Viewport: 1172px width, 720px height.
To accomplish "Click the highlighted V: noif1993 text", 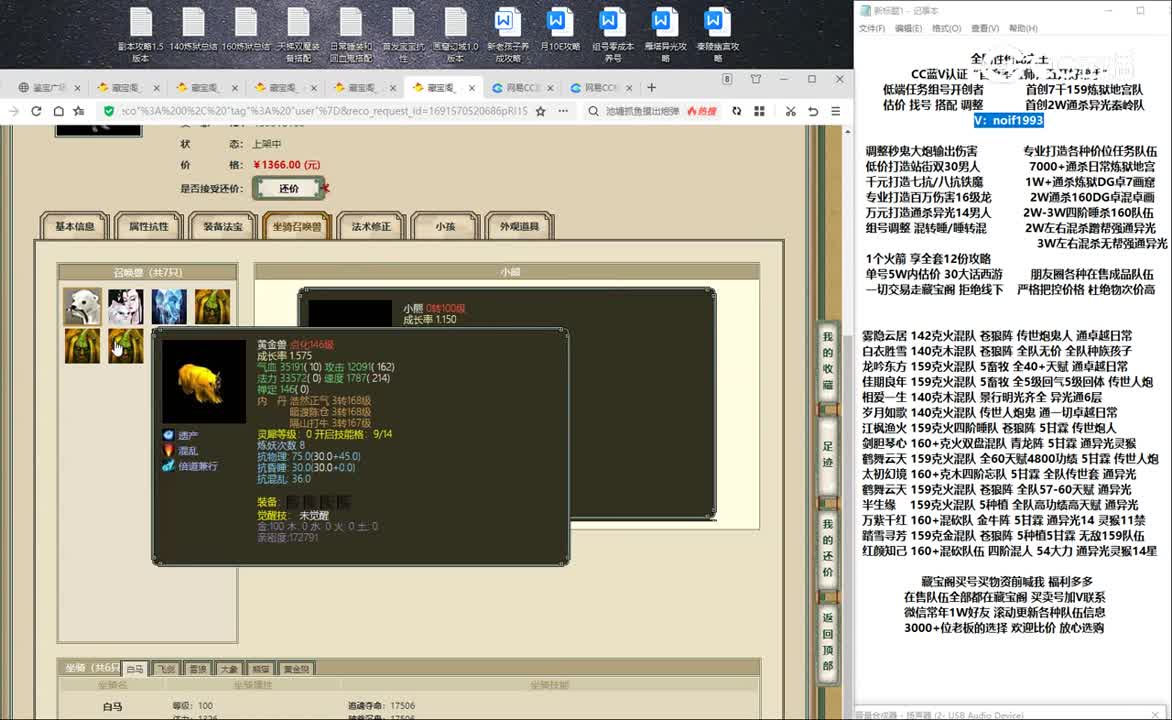I will pos(1008,120).
